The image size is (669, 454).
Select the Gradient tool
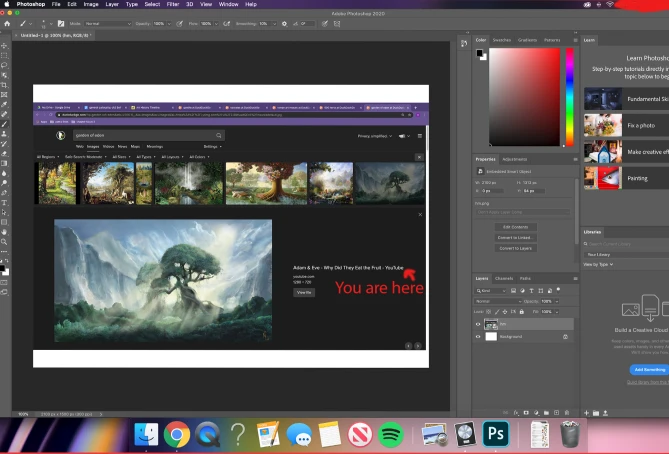(4, 163)
